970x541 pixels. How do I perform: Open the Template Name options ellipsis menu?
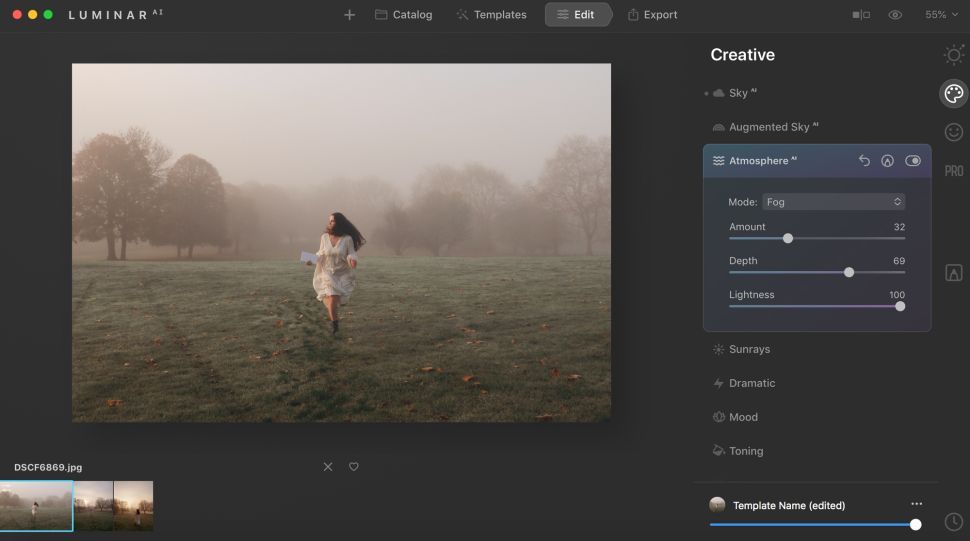[x=916, y=504]
